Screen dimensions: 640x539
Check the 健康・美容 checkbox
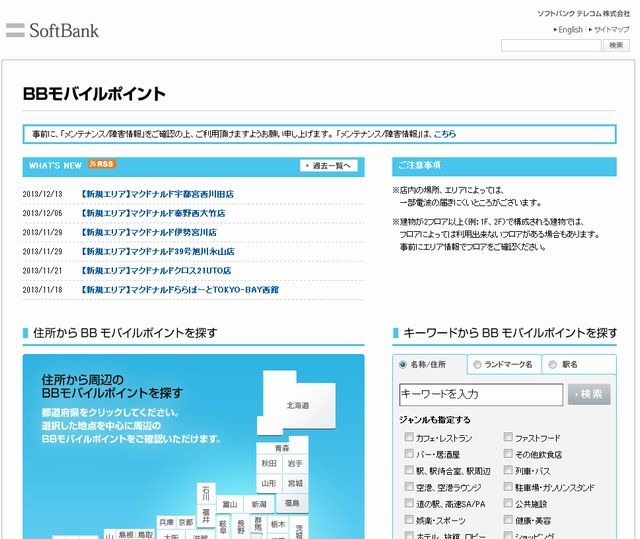(x=508, y=519)
